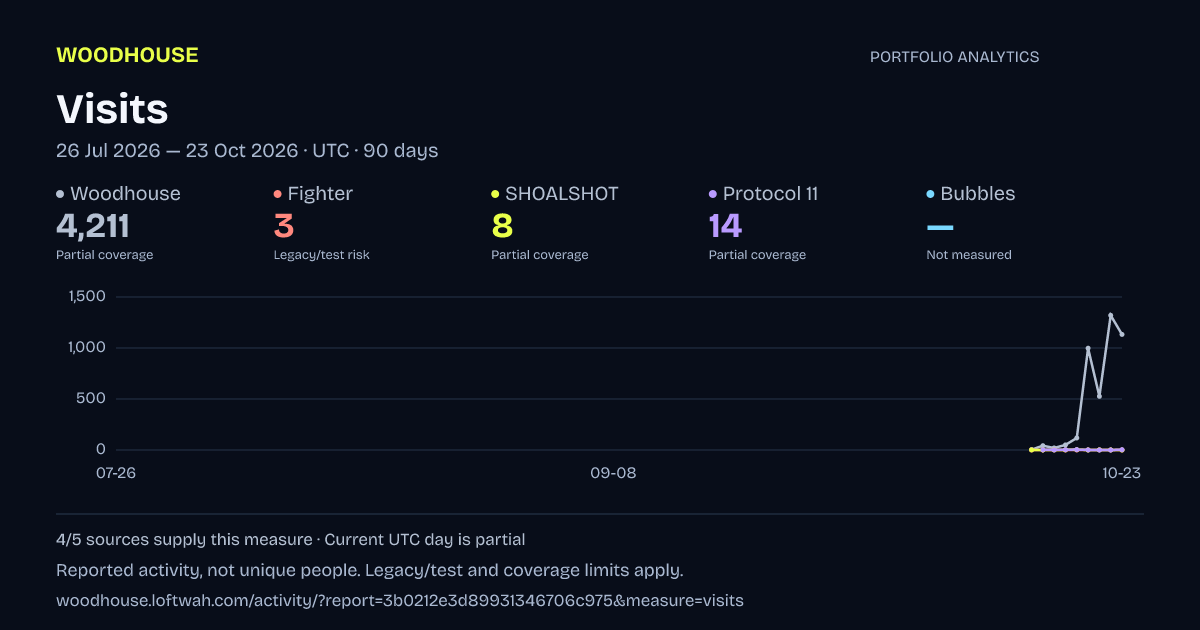This screenshot has width=1200, height=630.
Task: Click the grey Woodhouse legend dot
Action: pos(60,194)
